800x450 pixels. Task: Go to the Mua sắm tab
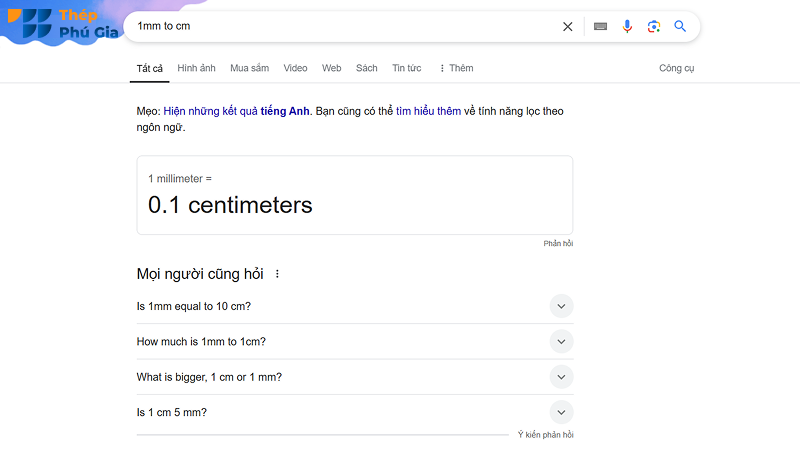249,68
